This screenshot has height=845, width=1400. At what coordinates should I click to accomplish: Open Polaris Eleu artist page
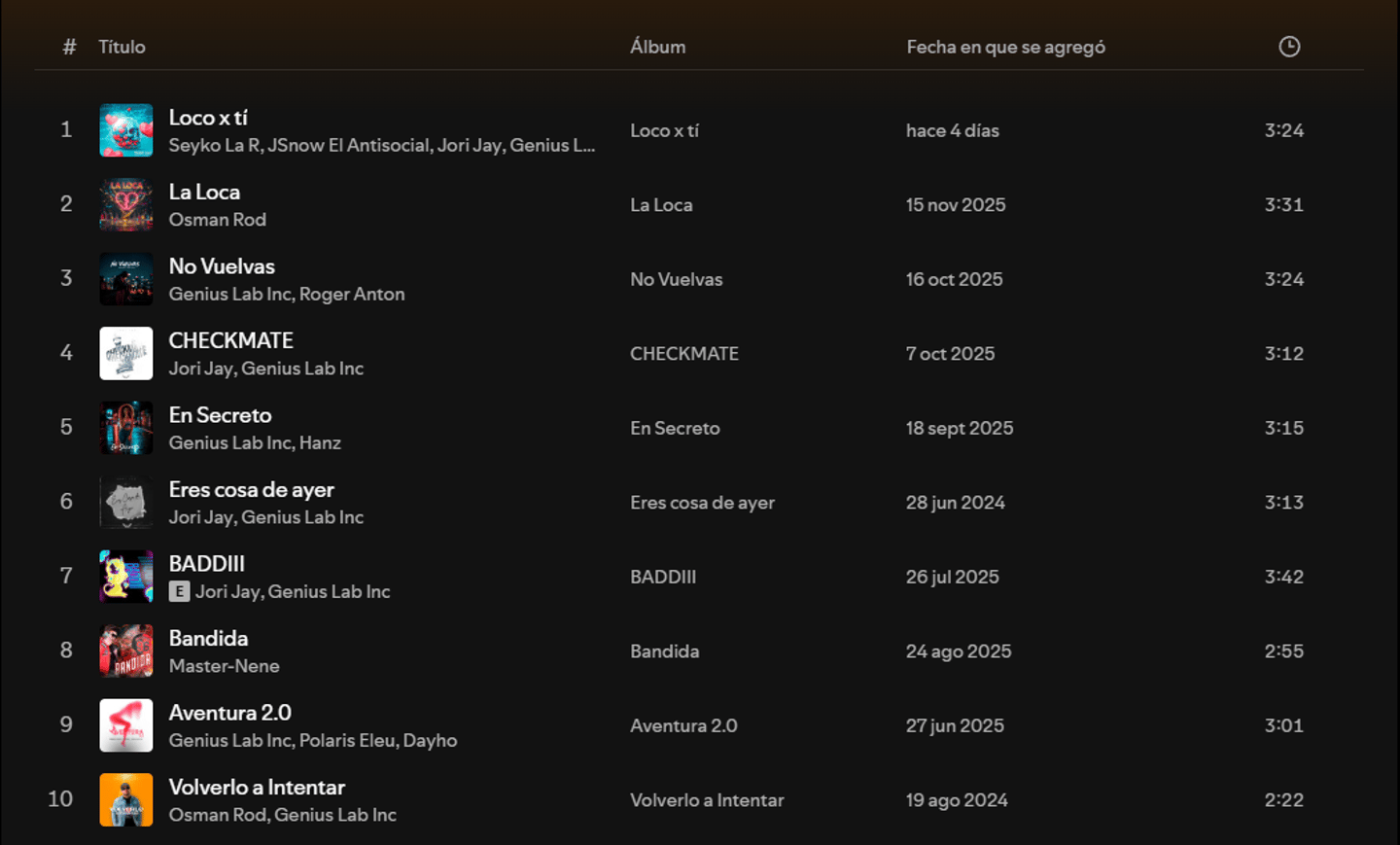click(x=347, y=740)
